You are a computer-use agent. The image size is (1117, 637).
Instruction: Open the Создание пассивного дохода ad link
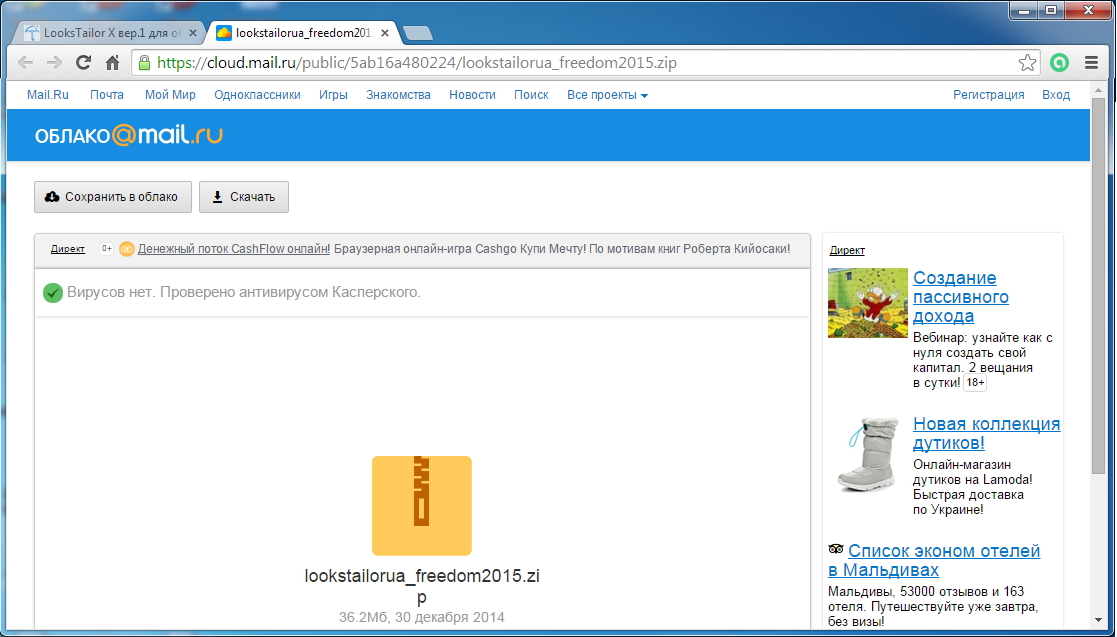[x=961, y=296]
